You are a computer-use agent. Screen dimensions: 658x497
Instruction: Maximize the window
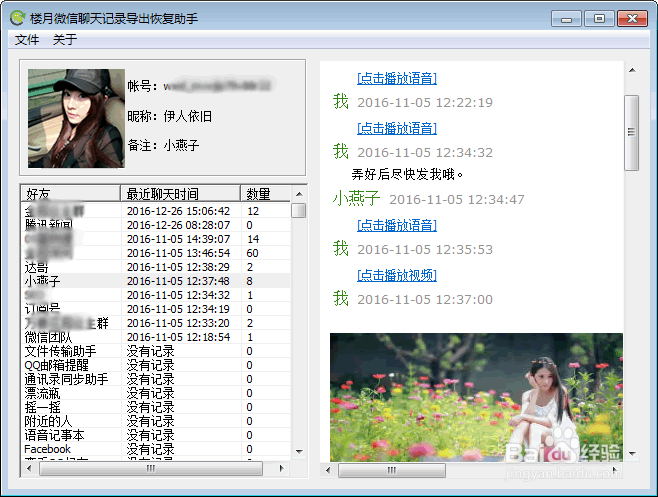599,19
